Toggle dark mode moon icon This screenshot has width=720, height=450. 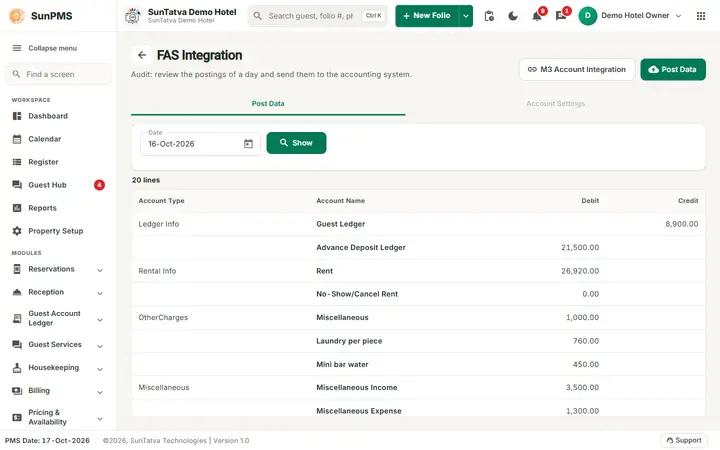coord(513,16)
